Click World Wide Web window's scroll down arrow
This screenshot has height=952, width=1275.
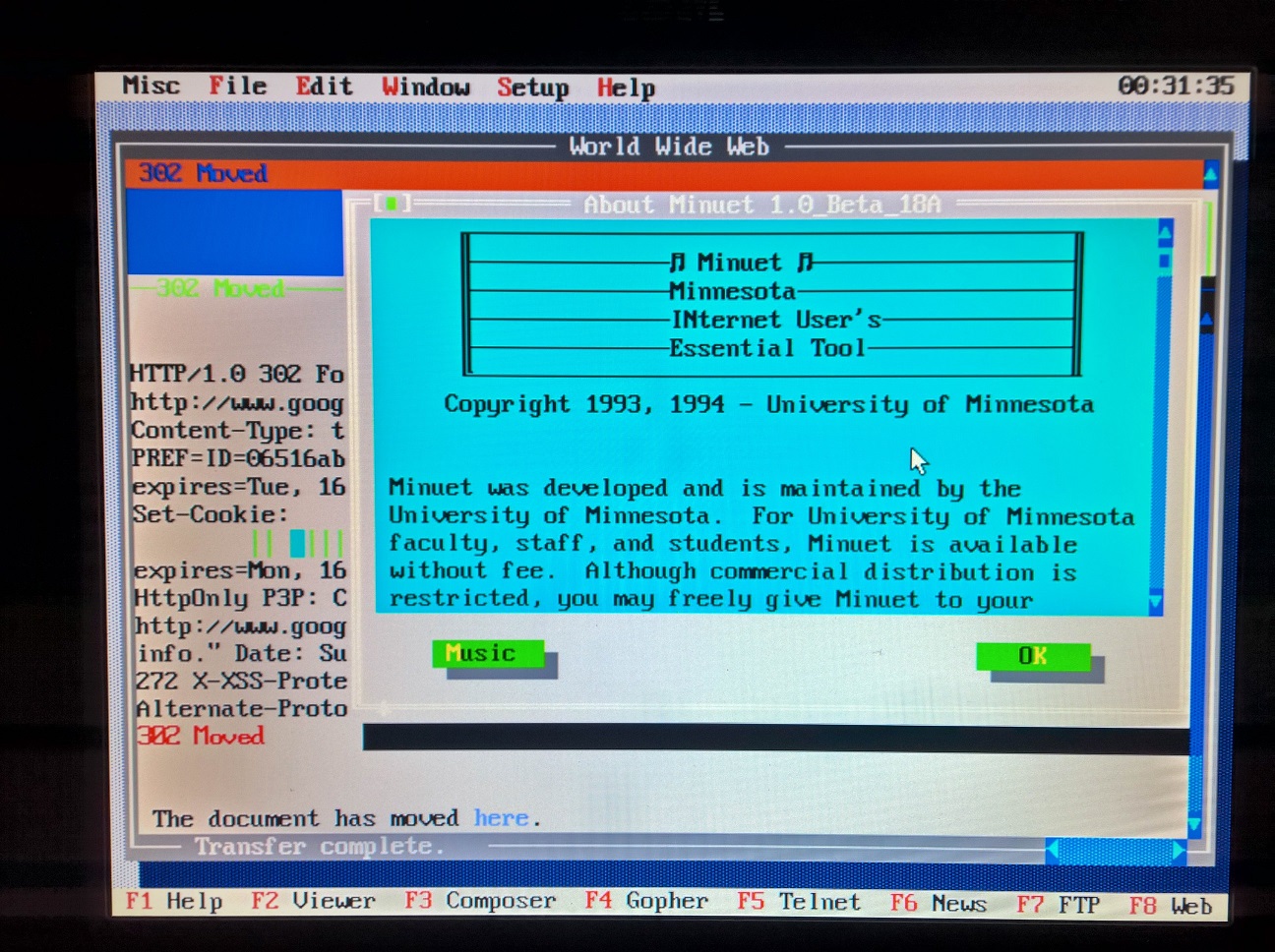(1194, 825)
